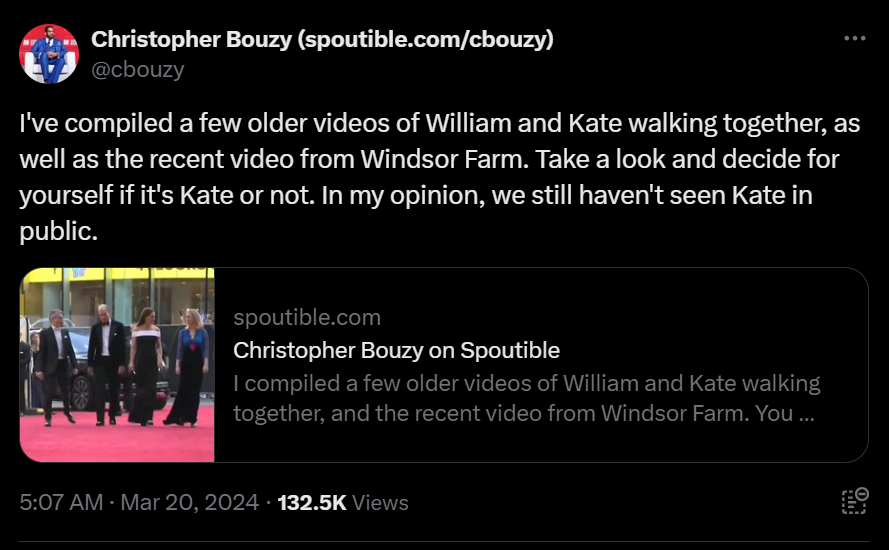Click the 5:07 AM post time

(61, 502)
